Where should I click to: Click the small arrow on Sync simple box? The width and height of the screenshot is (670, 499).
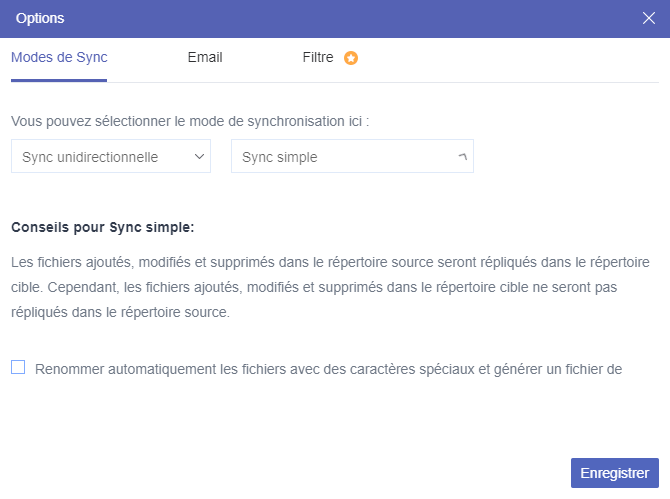coord(461,157)
